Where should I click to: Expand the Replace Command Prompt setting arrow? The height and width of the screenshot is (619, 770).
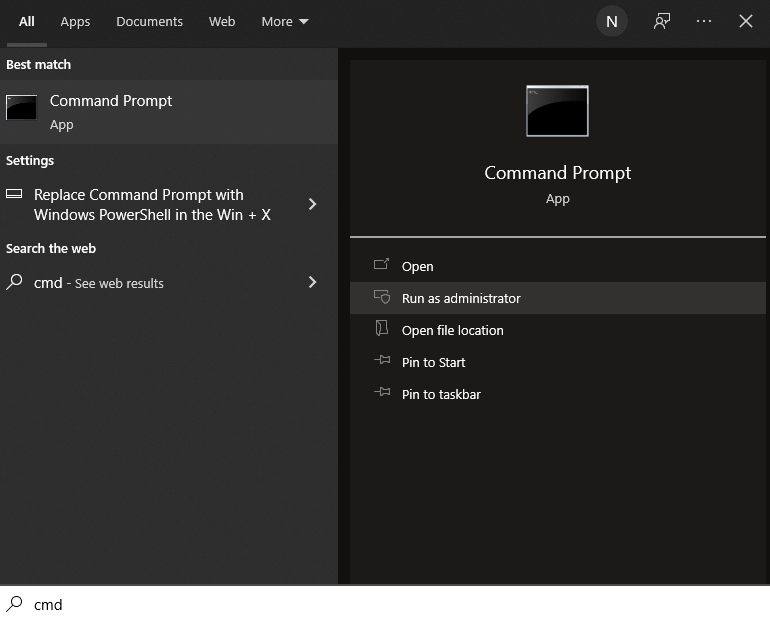[x=312, y=204]
